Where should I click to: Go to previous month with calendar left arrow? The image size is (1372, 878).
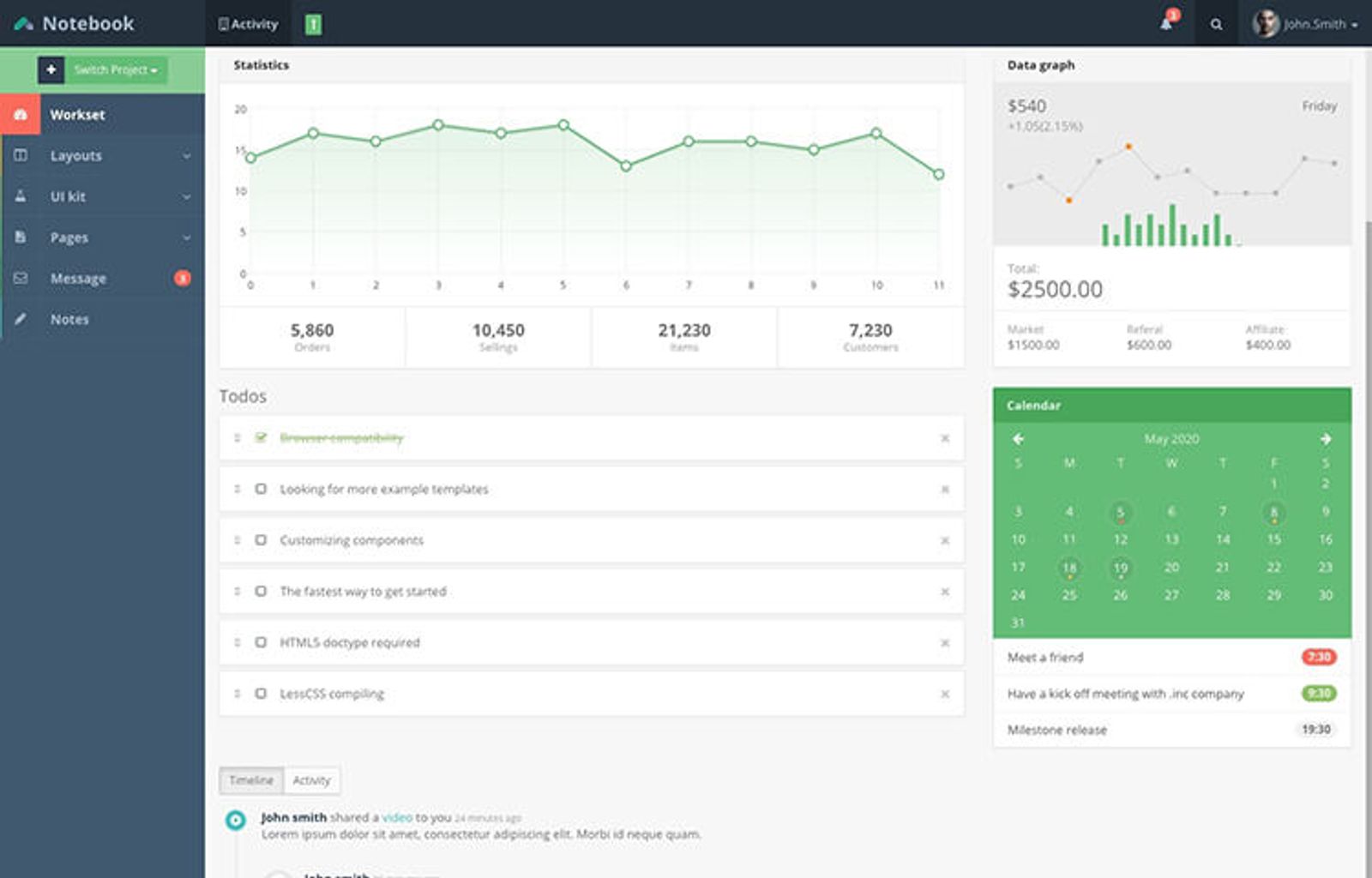click(1018, 438)
